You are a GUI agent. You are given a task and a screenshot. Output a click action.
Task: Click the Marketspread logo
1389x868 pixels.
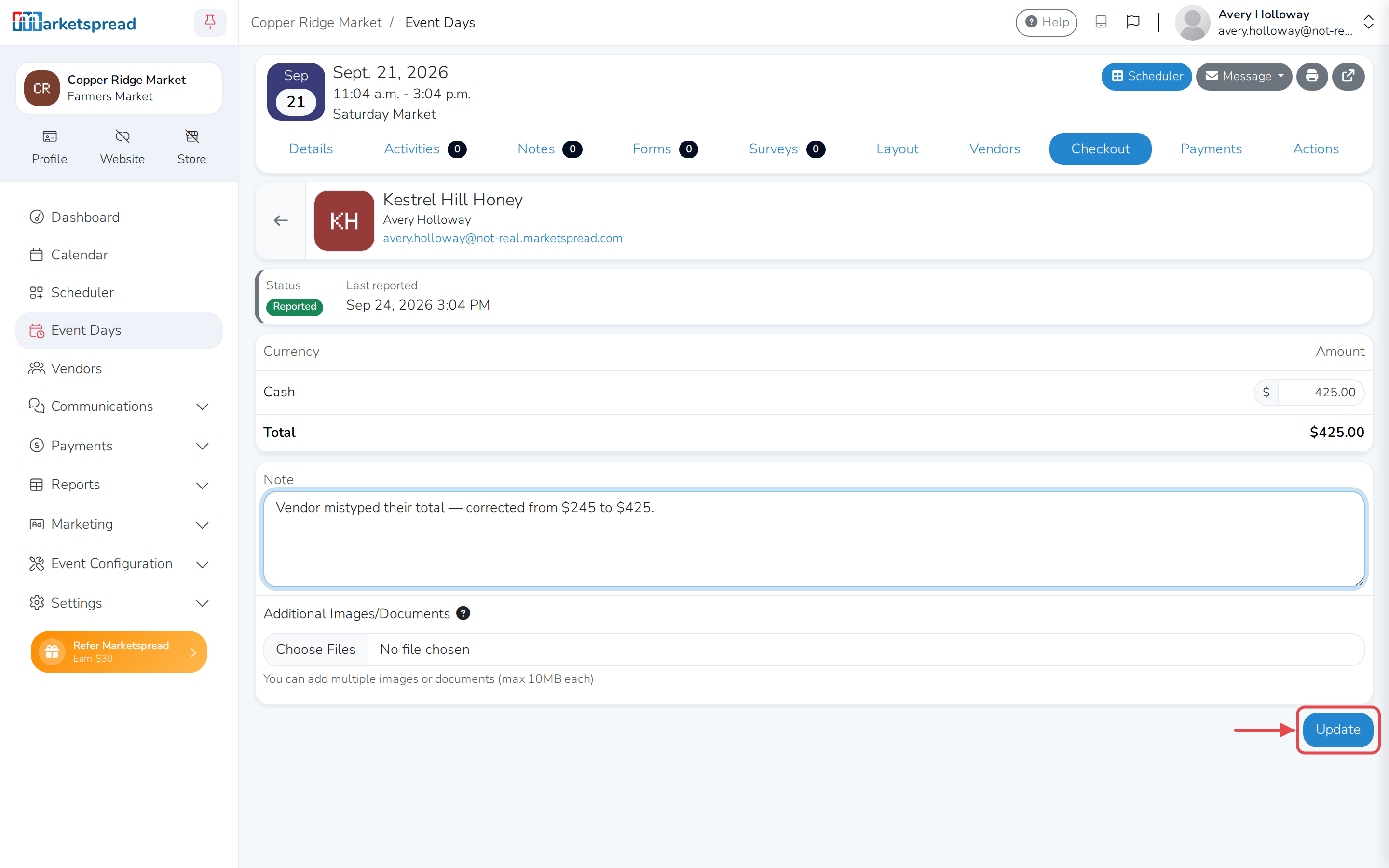coord(74,22)
